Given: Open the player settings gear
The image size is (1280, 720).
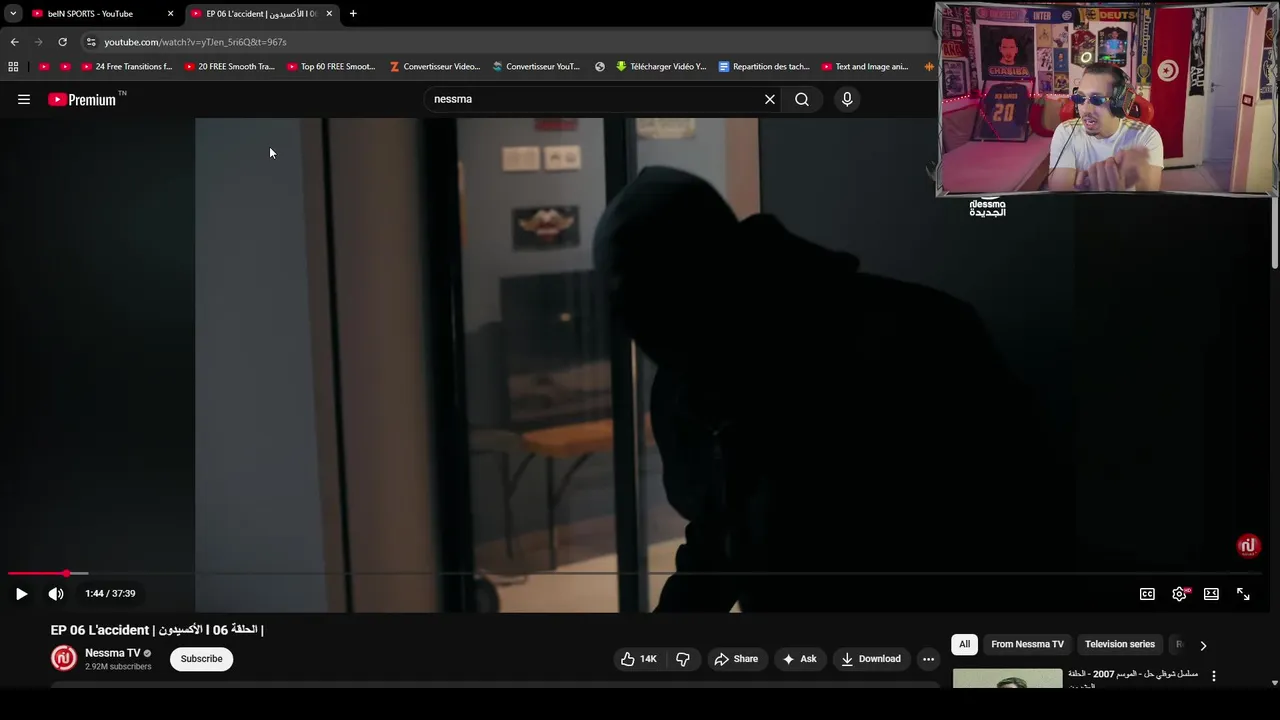Looking at the screenshot, I should [1179, 594].
